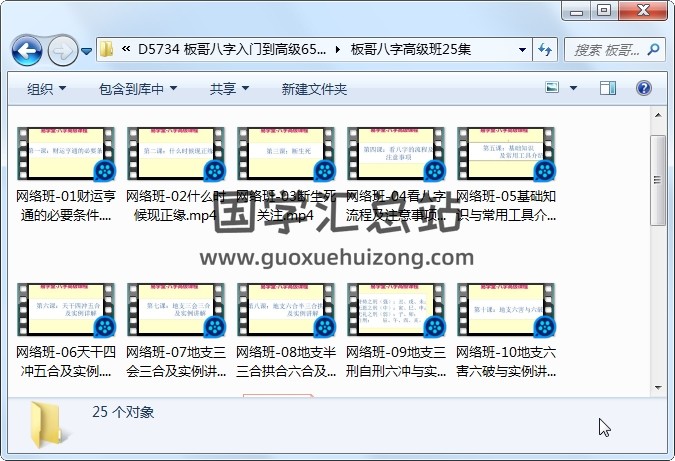Click the vertical scrollbar thumb

(658, 180)
